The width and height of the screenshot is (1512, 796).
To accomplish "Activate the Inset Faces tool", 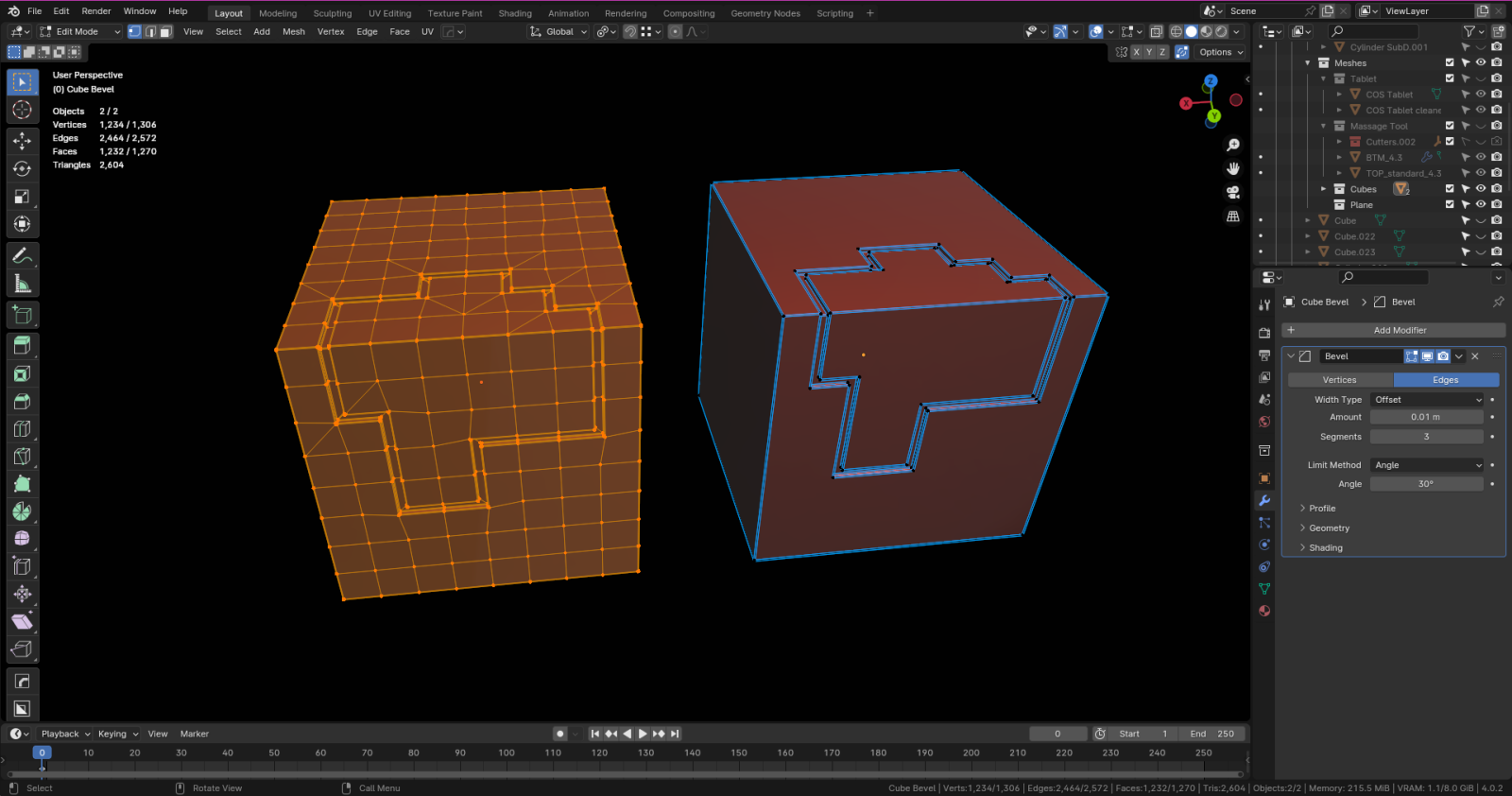I will point(23,373).
